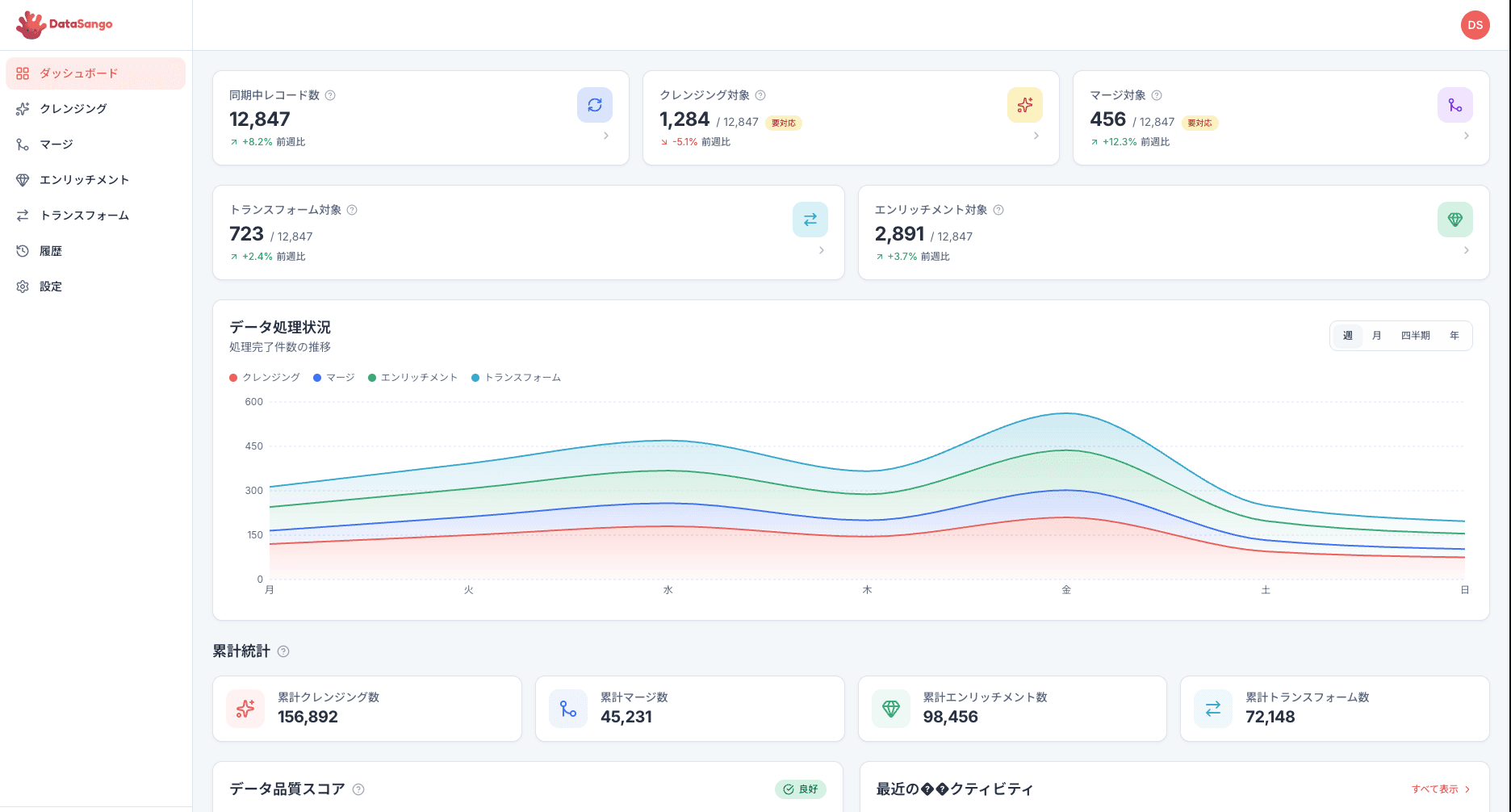Image resolution: width=1511 pixels, height=812 pixels.
Task: Open the DS profile avatar menu
Action: coord(1475,25)
